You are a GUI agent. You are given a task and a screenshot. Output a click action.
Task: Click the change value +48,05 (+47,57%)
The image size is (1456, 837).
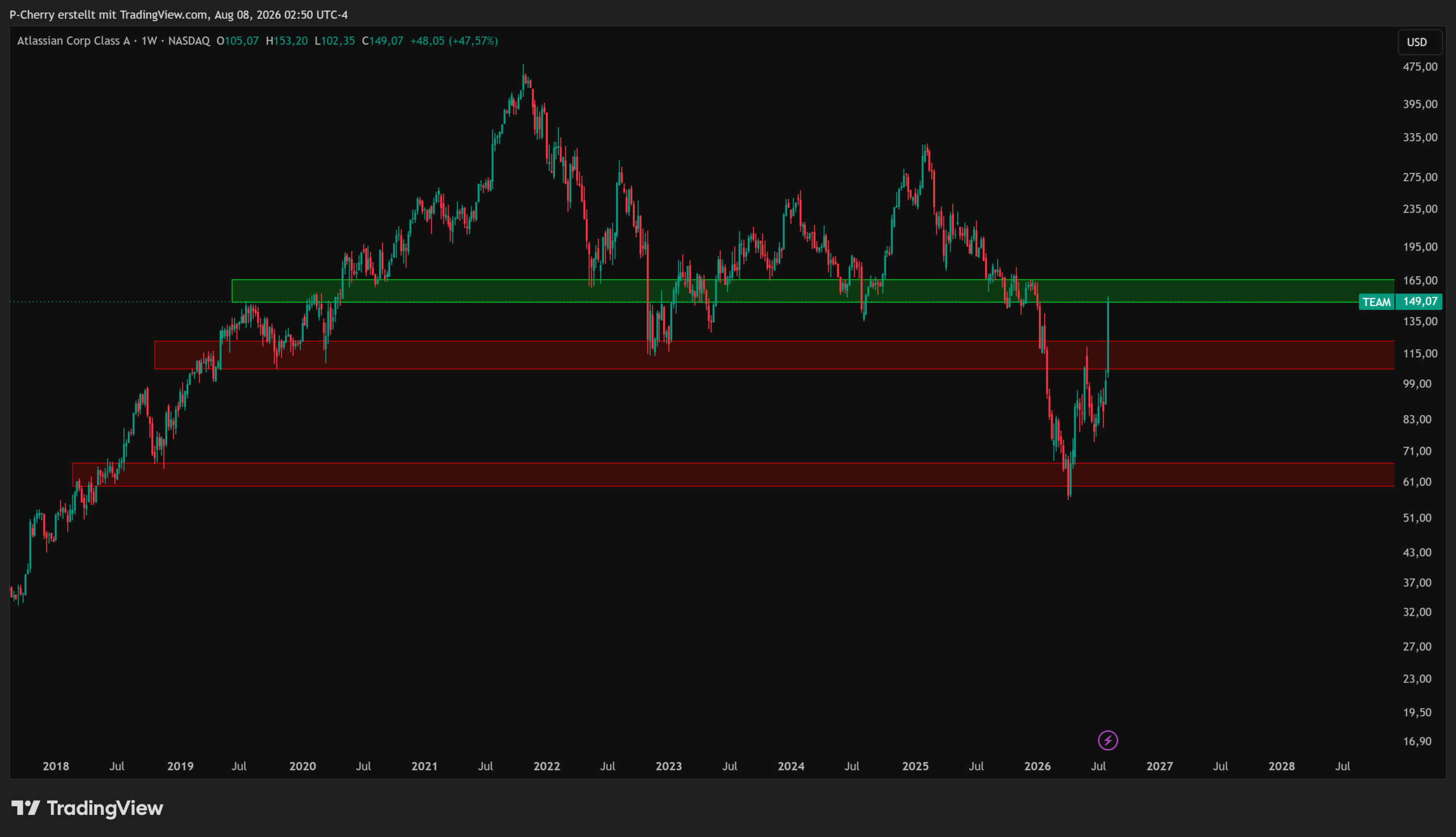click(454, 41)
